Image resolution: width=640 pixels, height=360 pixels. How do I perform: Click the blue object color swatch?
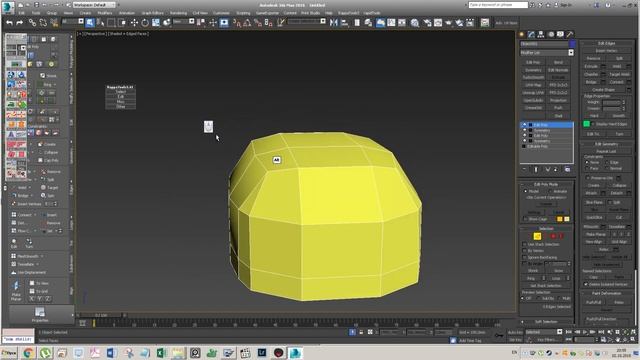pos(572,44)
